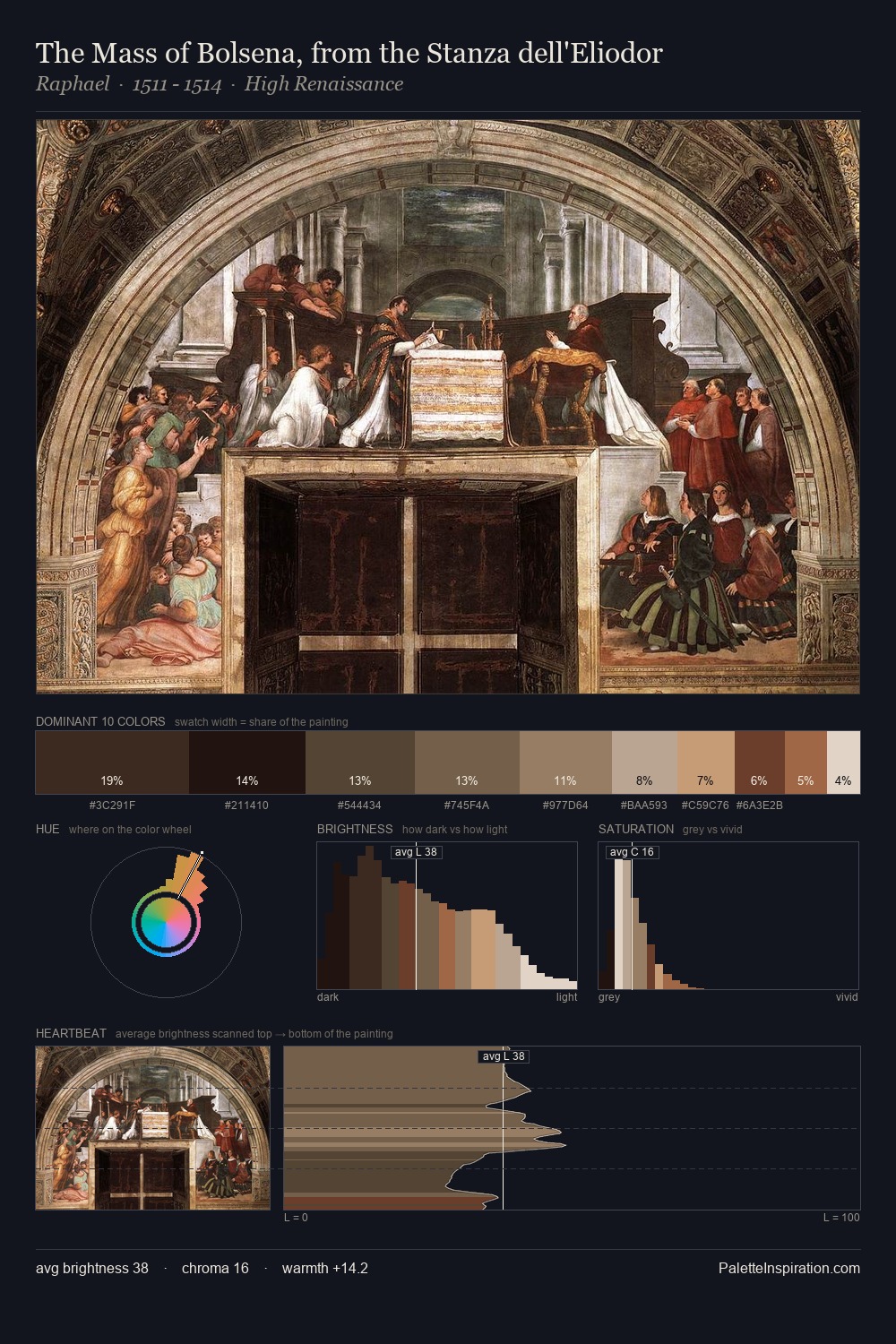Click hex code #977D64 text

coord(565,806)
